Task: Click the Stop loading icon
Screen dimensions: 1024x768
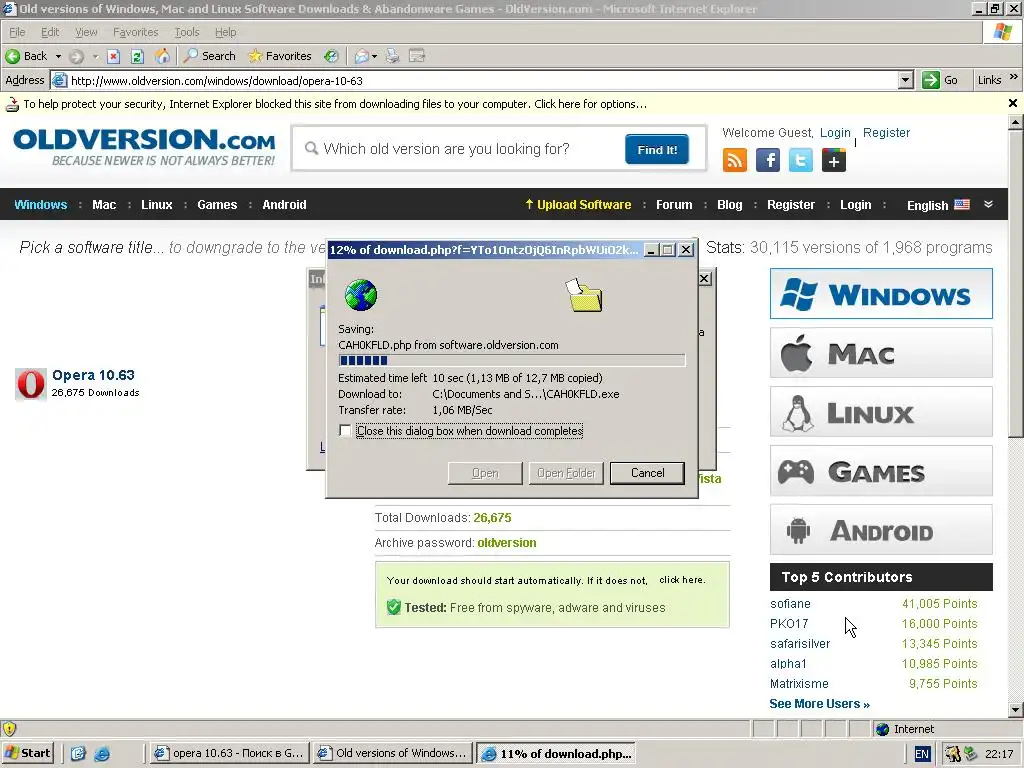Action: [114, 56]
